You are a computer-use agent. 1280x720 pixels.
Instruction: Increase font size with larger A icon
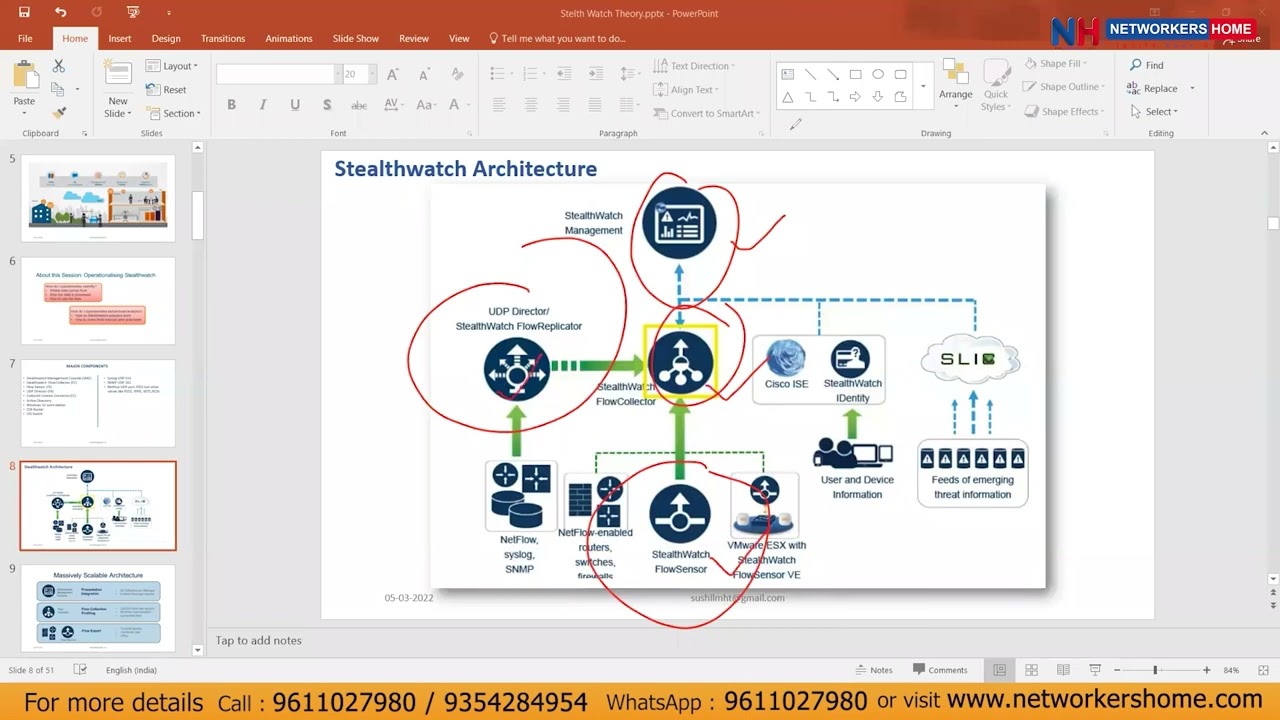click(x=393, y=74)
